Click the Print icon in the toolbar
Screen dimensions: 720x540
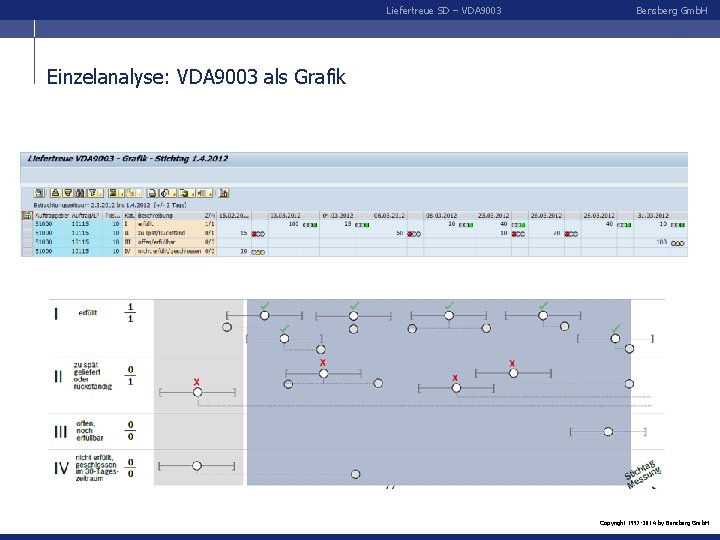tap(152, 193)
